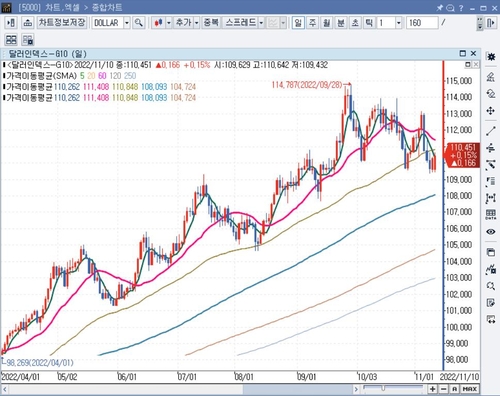Click the window layout icon in right sidebar
This screenshot has width=500, height=396.
491,252
